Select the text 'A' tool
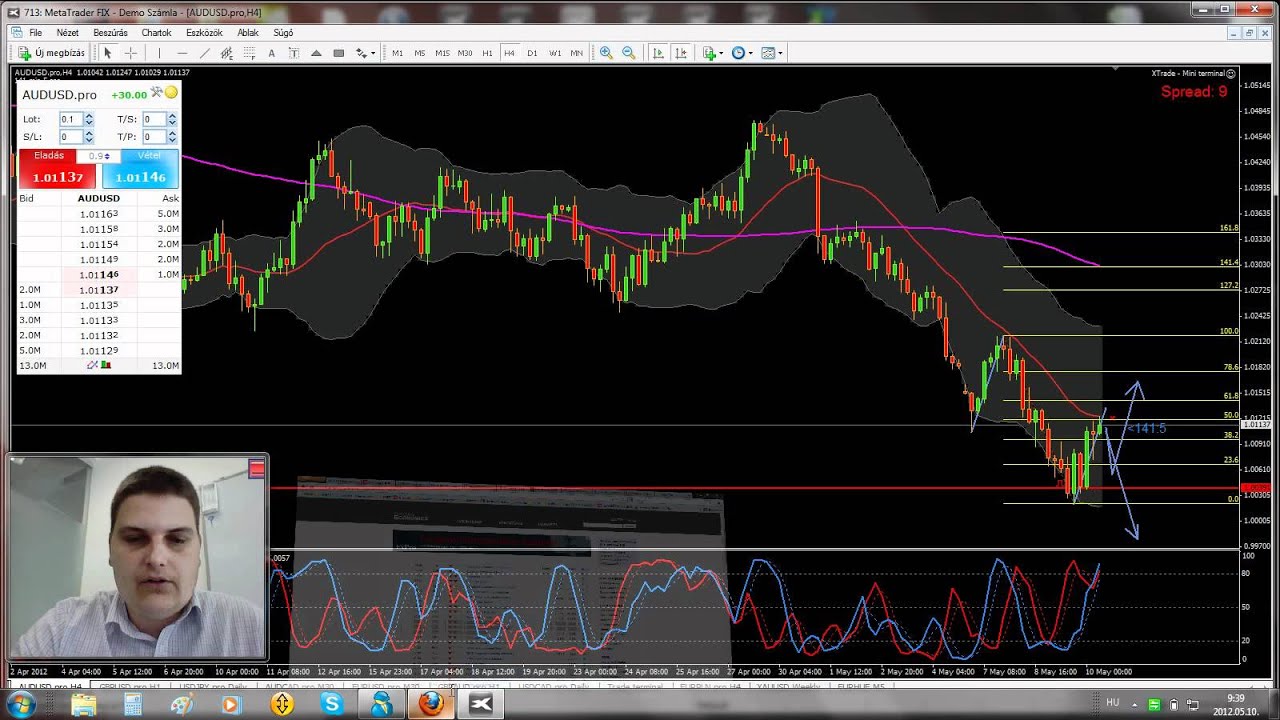 pyautogui.click(x=271, y=53)
